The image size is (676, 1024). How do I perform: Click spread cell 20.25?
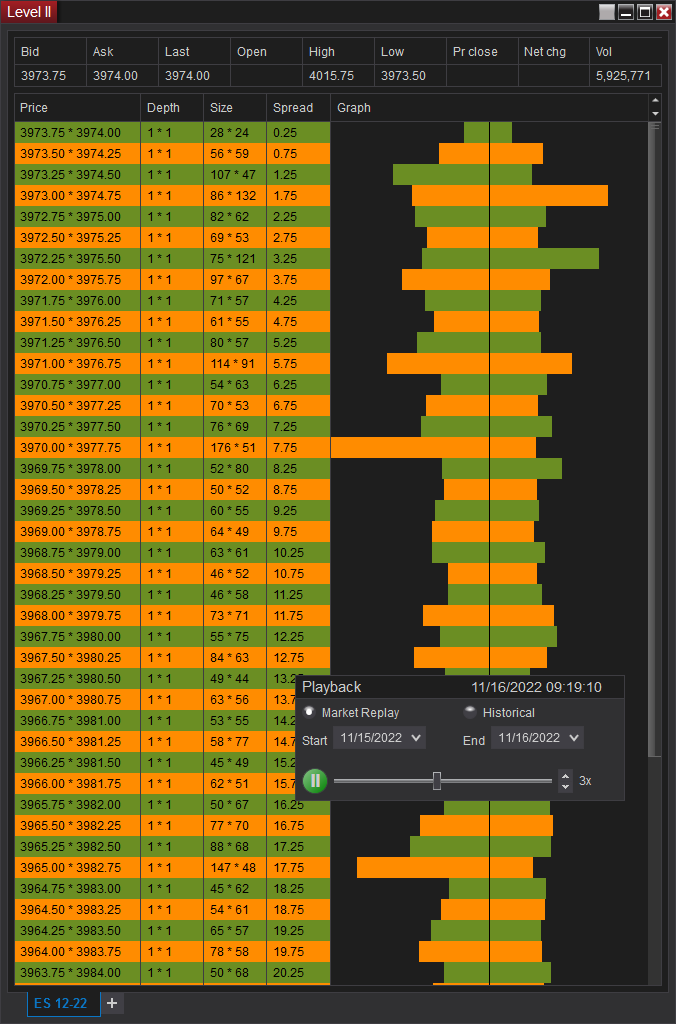[x=298, y=972]
